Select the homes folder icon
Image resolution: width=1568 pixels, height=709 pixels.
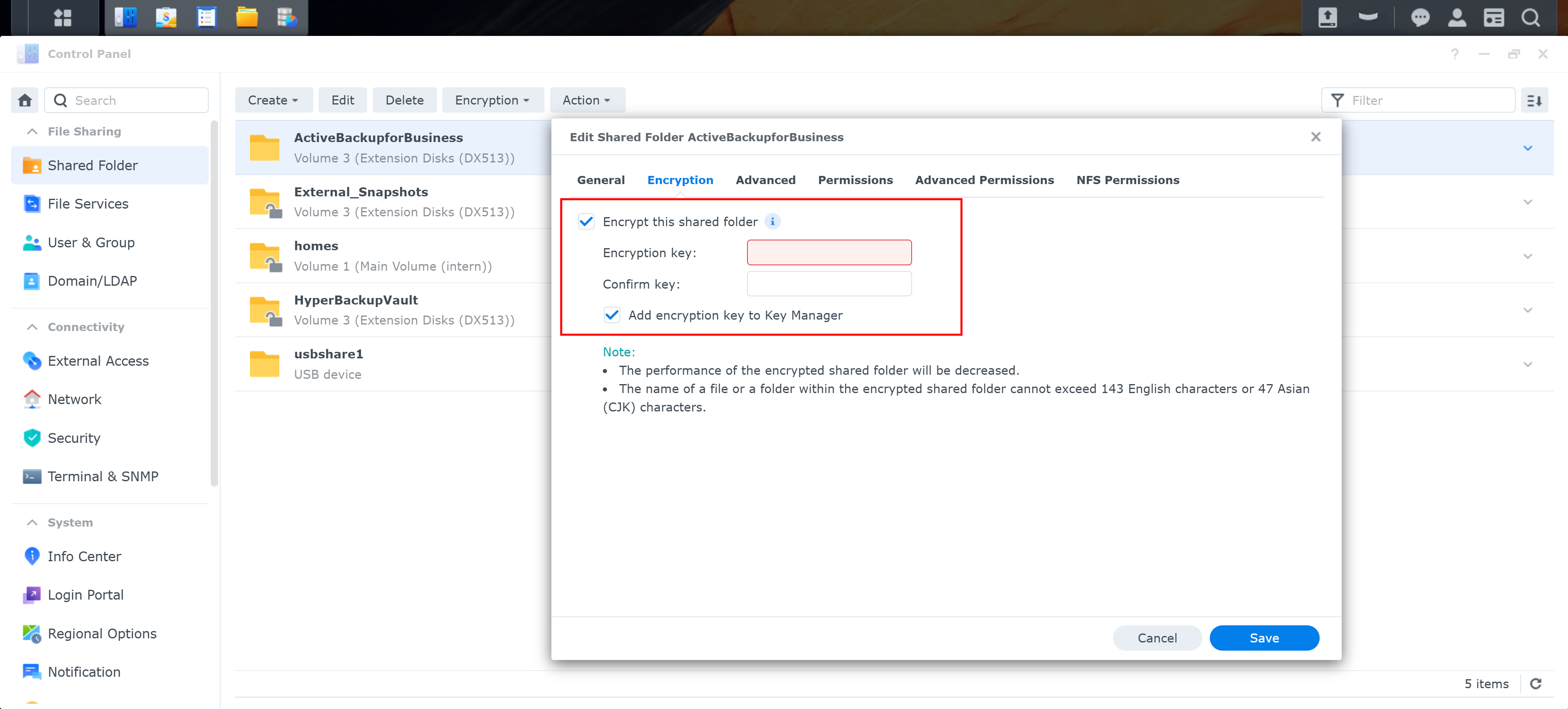pyautogui.click(x=265, y=257)
